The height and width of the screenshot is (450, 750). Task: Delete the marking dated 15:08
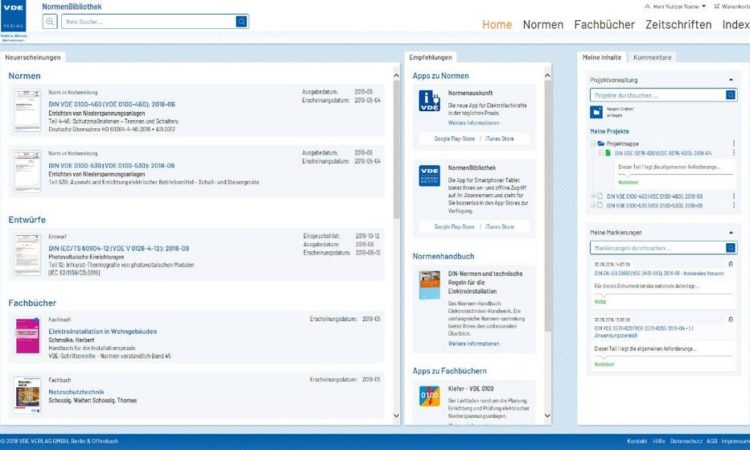pos(730,319)
